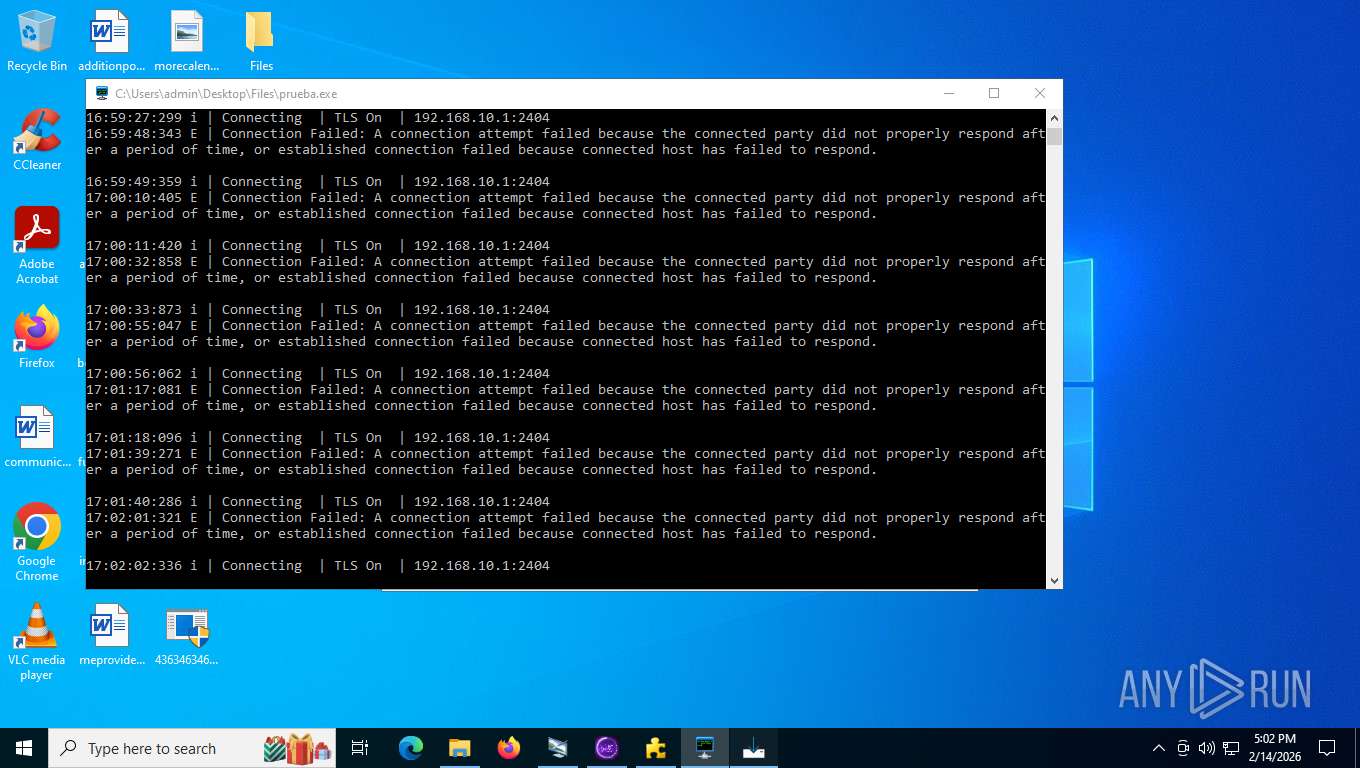Launch CCleaner from desktop shortcut
The width and height of the screenshot is (1360, 768).
click(x=37, y=139)
